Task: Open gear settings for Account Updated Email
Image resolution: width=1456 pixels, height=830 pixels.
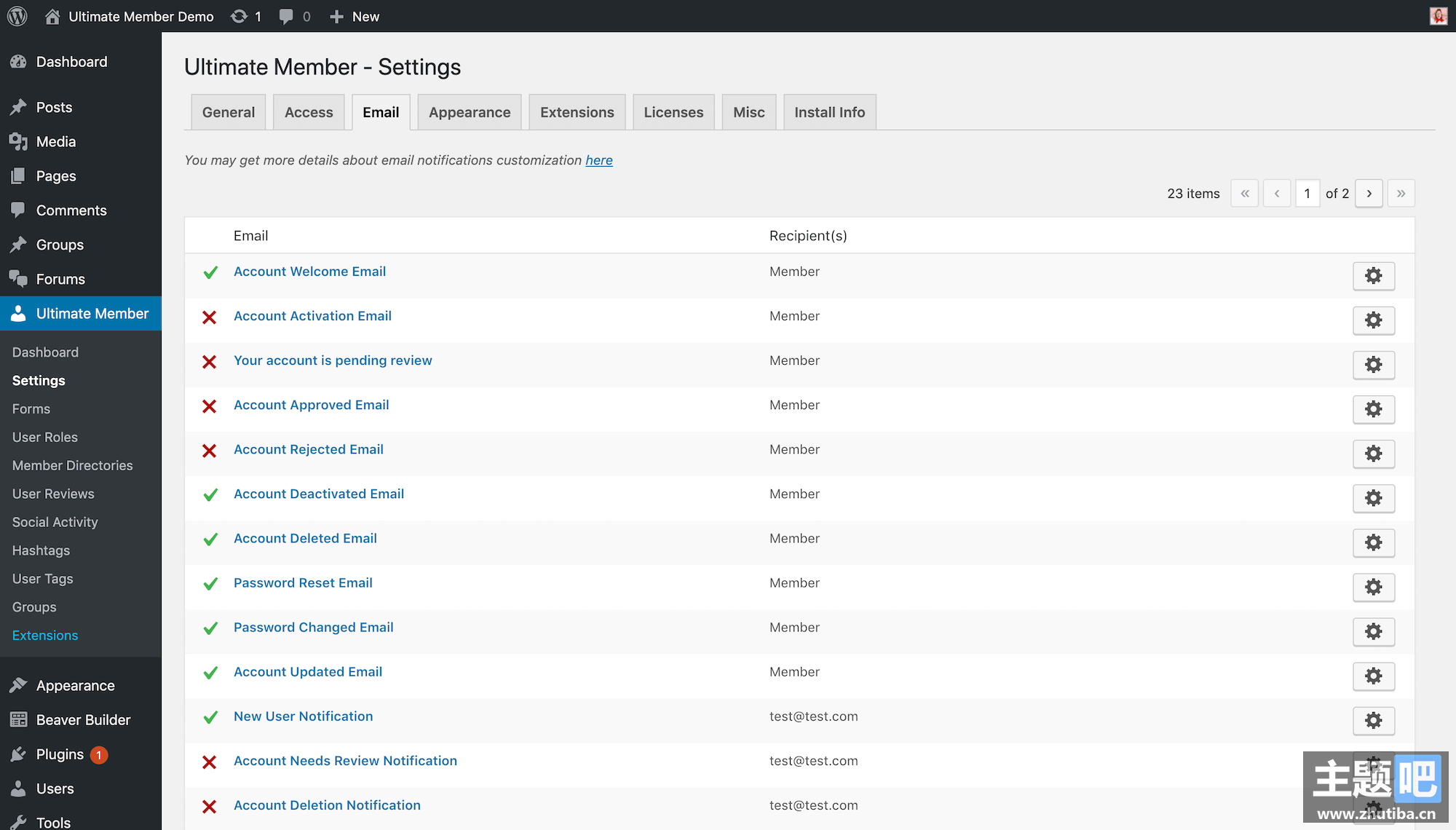Action: tap(1374, 676)
